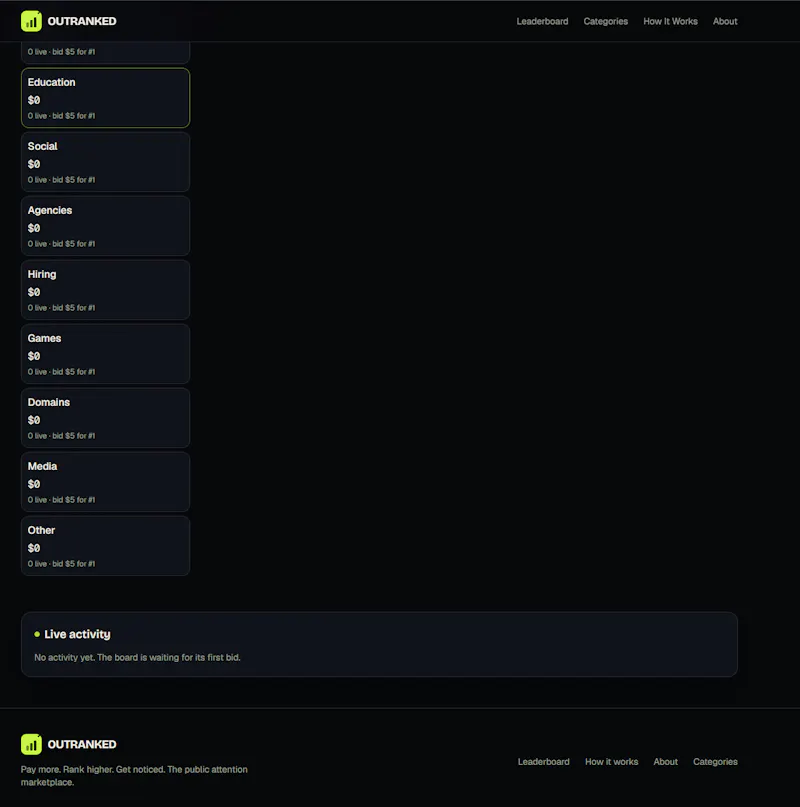Click the 'Pay more. Rank higher' tagline
The image size is (800, 807).
click(x=134, y=776)
